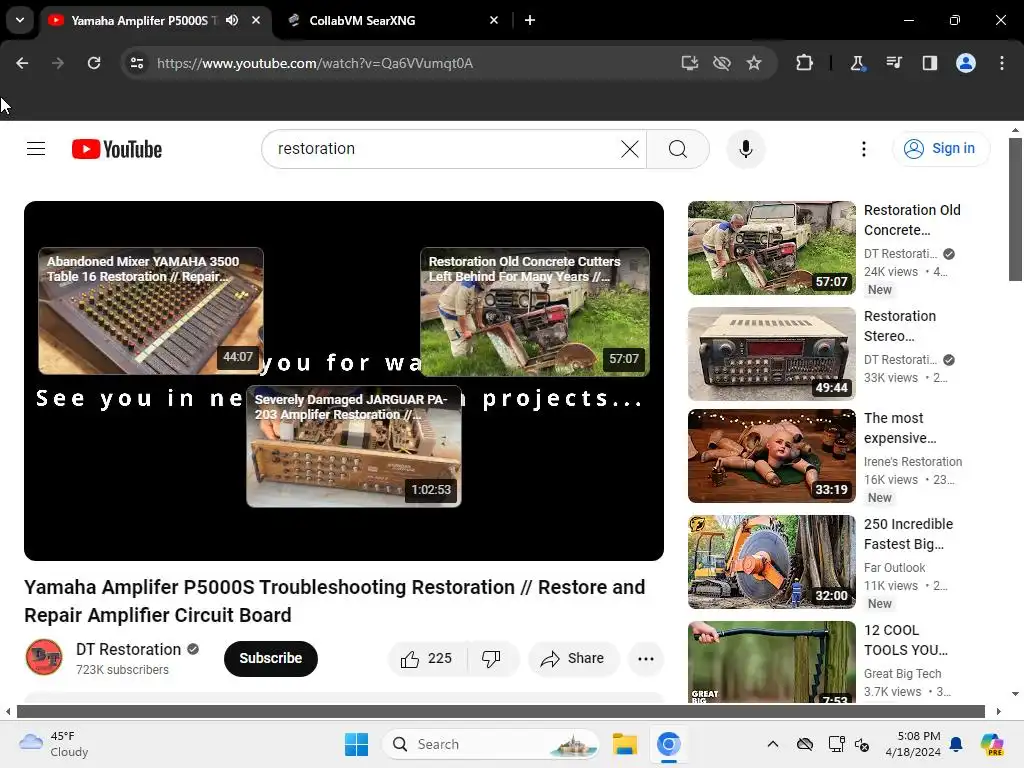Like the video with 225 likes
Viewport: 1024px width, 768px height.
pyautogui.click(x=428, y=658)
